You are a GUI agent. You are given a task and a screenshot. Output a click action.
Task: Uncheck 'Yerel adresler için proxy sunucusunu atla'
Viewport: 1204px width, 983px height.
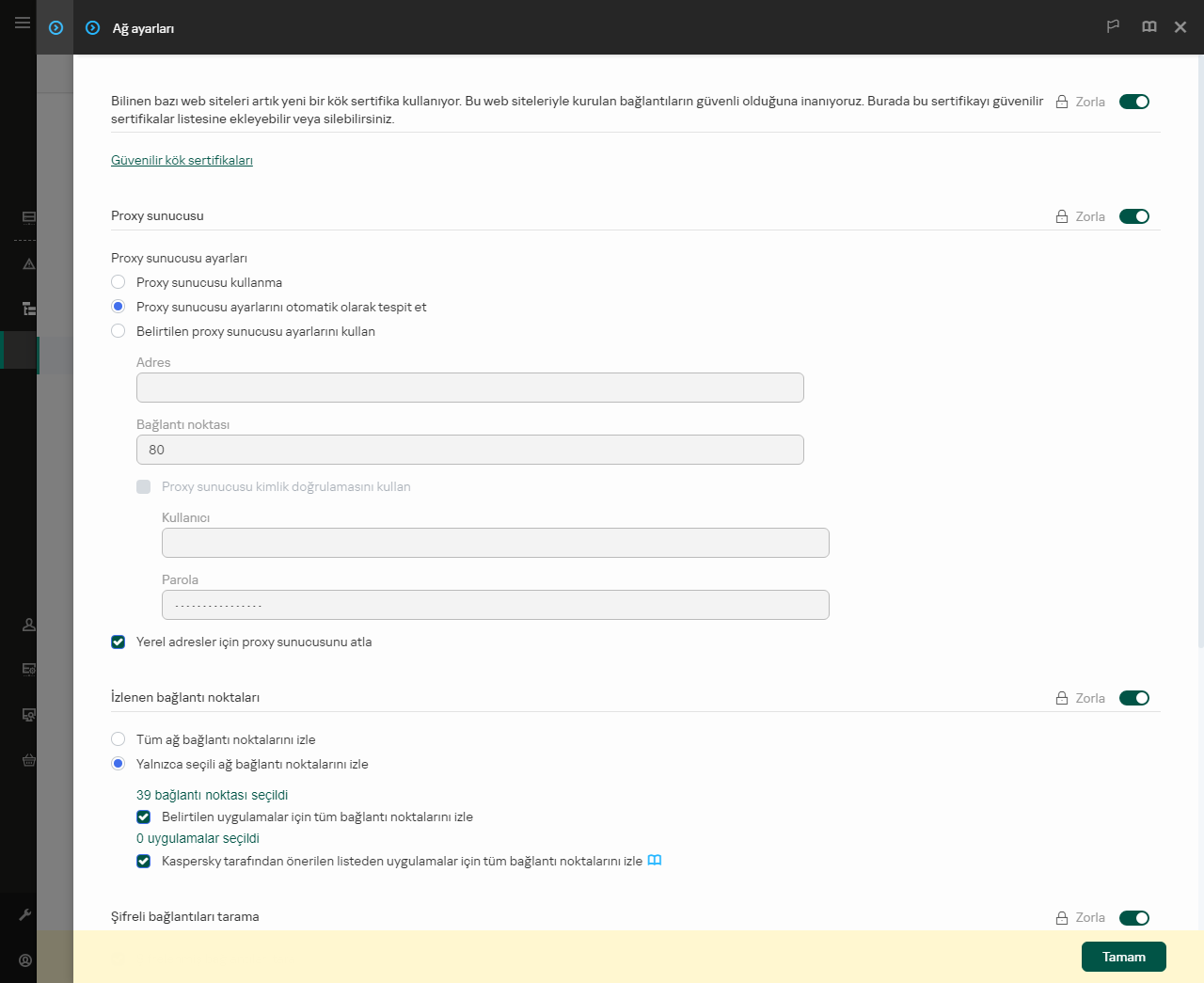pyautogui.click(x=119, y=642)
